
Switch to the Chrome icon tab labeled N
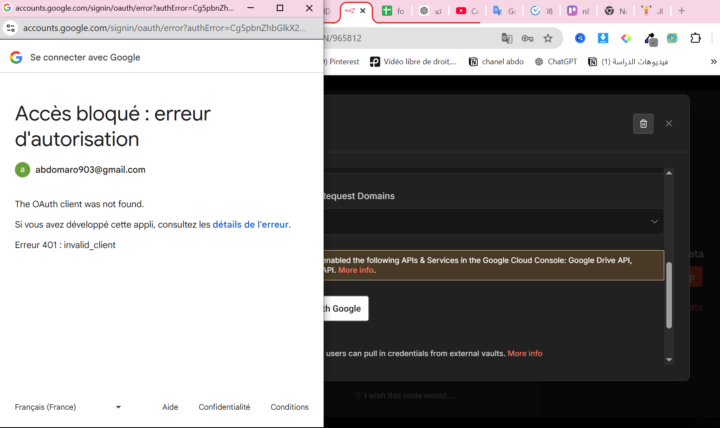point(615,11)
